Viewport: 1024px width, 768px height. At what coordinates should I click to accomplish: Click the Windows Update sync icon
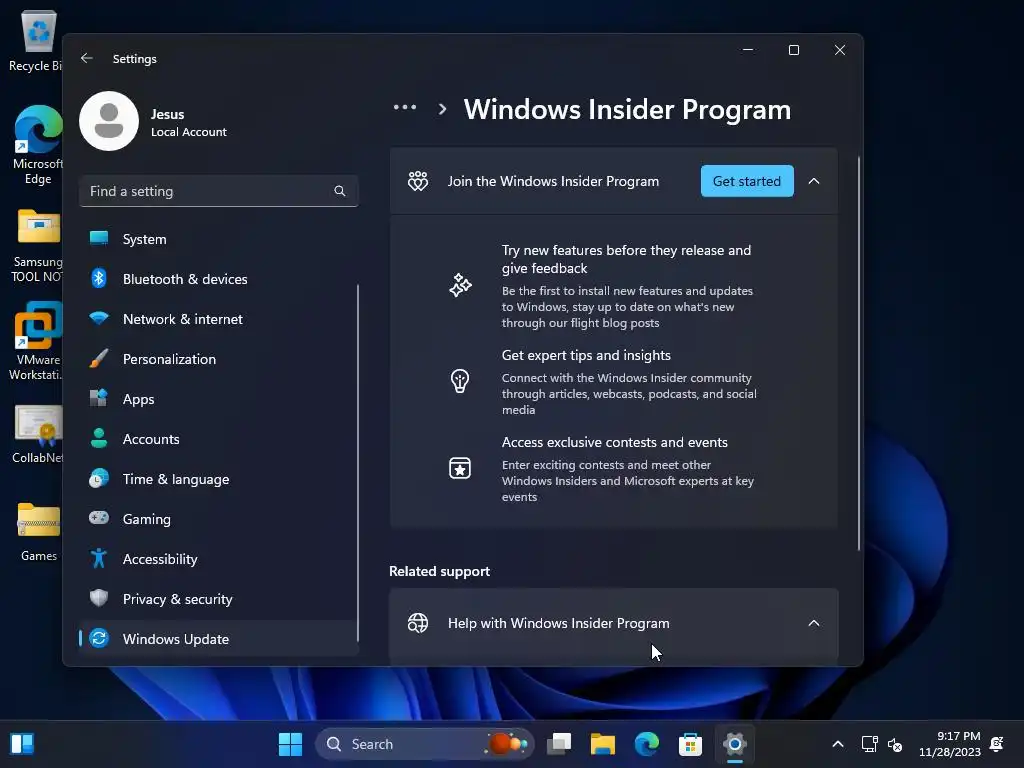tap(99, 638)
